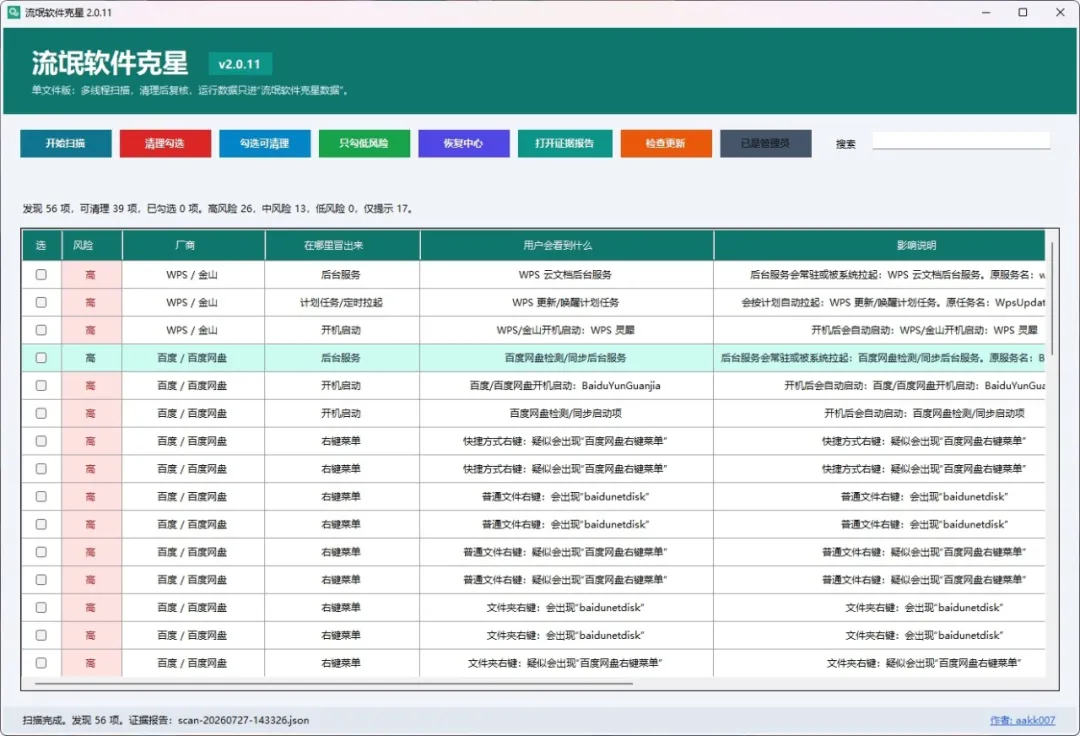Click the table's horizontal scrollbar thumb
Image resolution: width=1080 pixels, height=736 pixels.
click(333, 684)
